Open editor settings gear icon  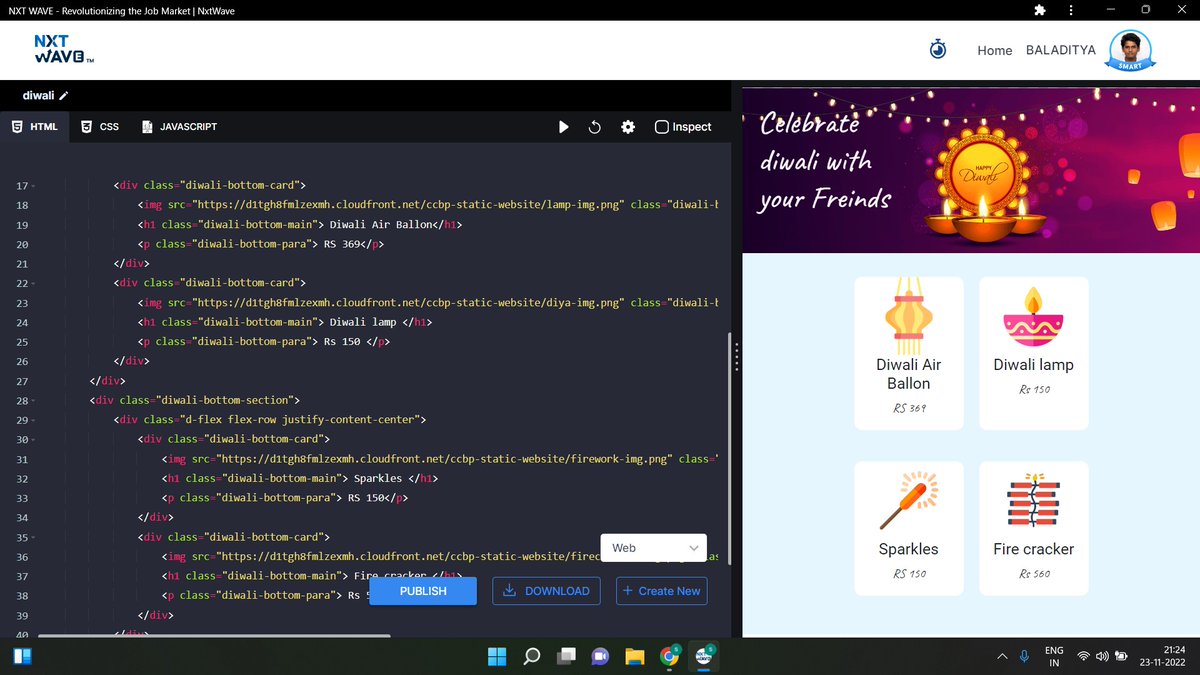click(x=628, y=127)
